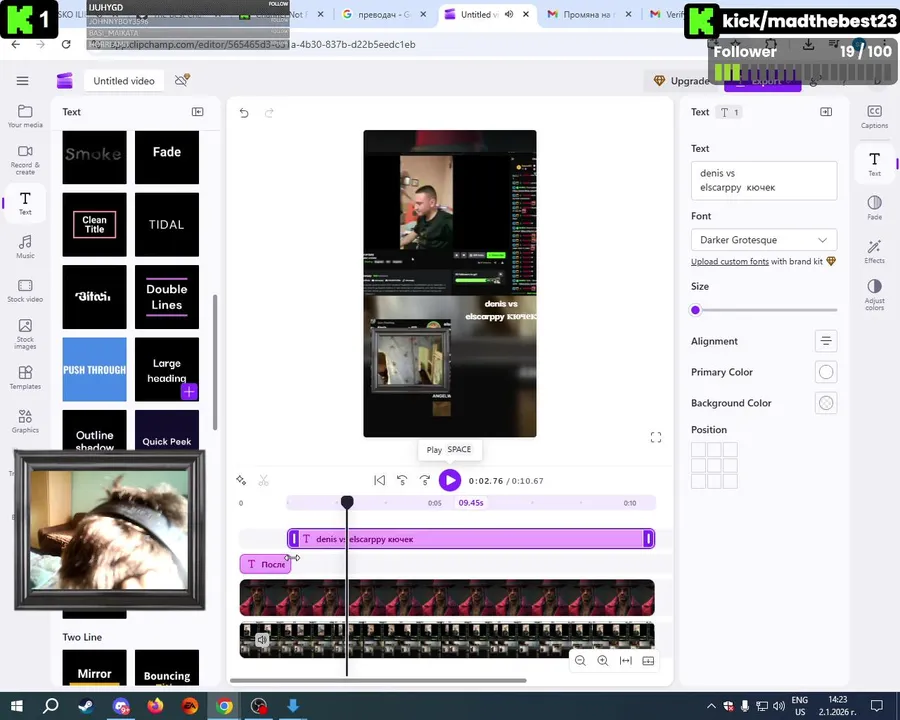Open Adjust colors panel
Image resolution: width=900 pixels, height=720 pixels.
(874, 295)
